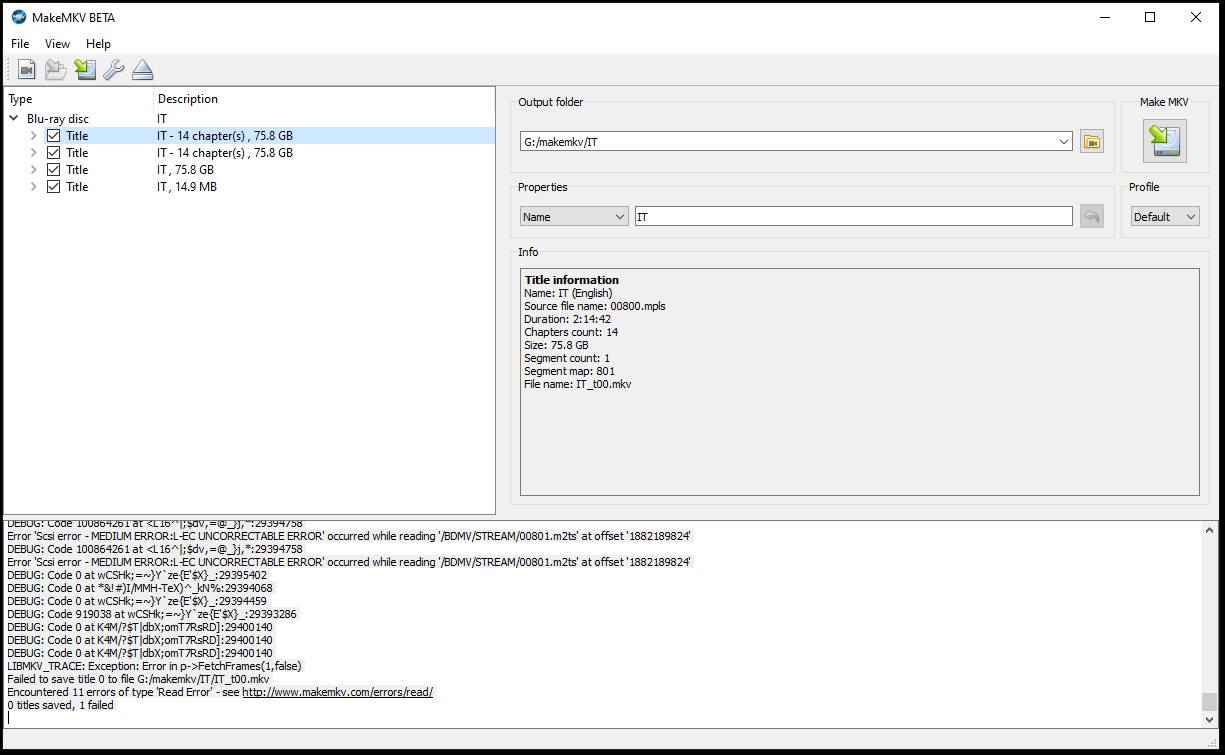This screenshot has height=755, width=1225.
Task: Browse for output folder with folder icon
Action: [1092, 142]
